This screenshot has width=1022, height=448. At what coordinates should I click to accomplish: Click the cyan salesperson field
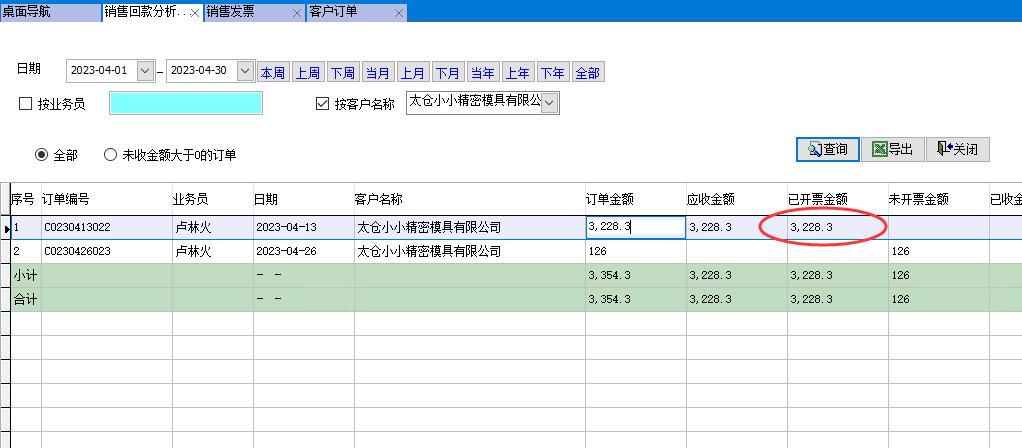coord(185,103)
